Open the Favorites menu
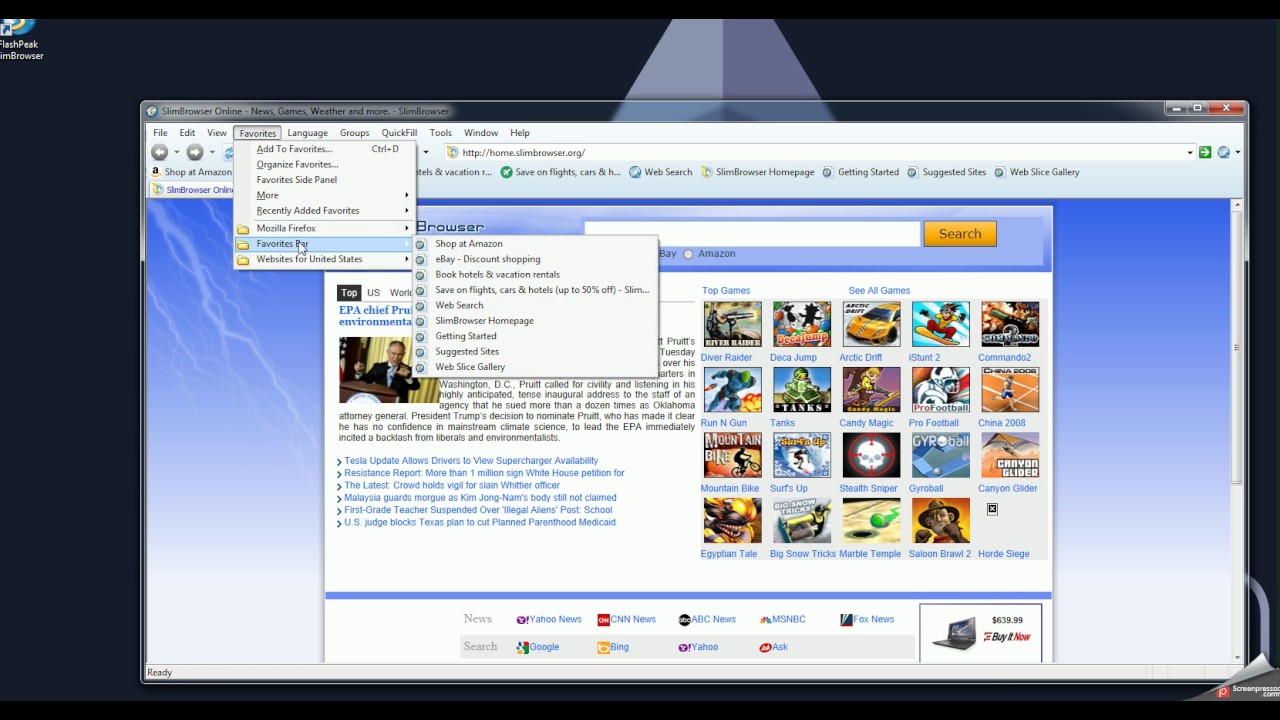 (257, 132)
